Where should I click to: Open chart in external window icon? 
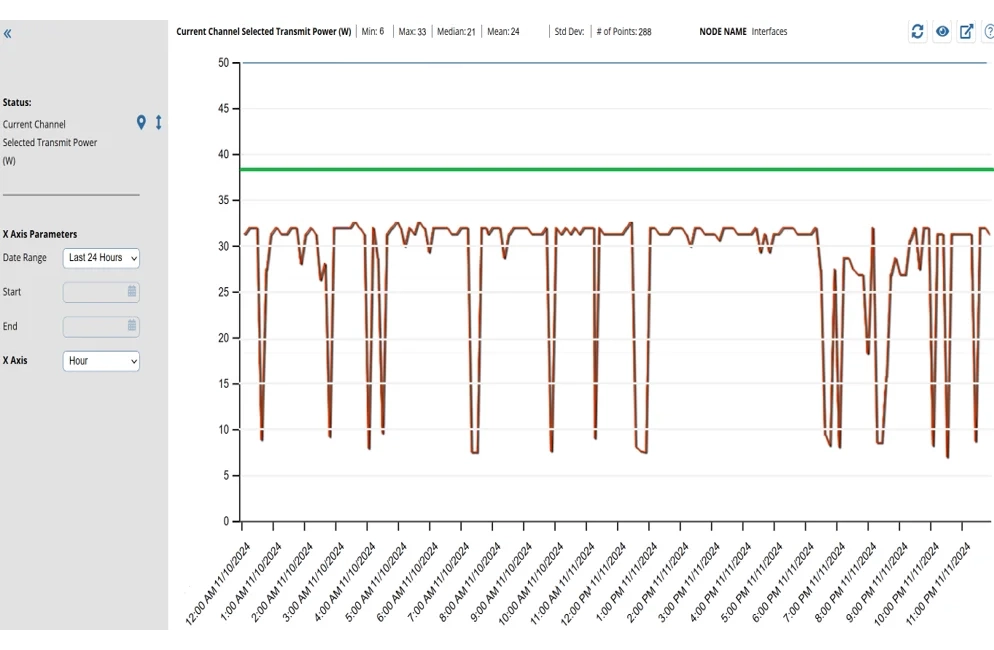pyautogui.click(x=967, y=32)
